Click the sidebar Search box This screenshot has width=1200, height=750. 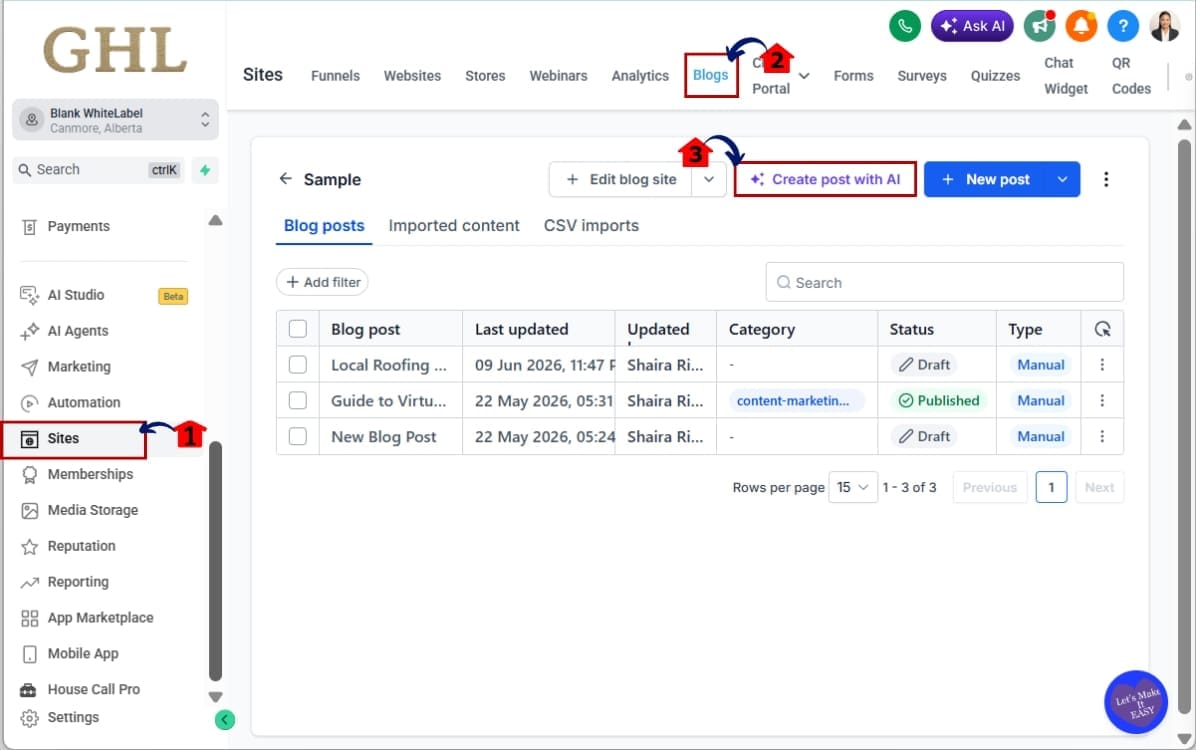[x=99, y=170]
